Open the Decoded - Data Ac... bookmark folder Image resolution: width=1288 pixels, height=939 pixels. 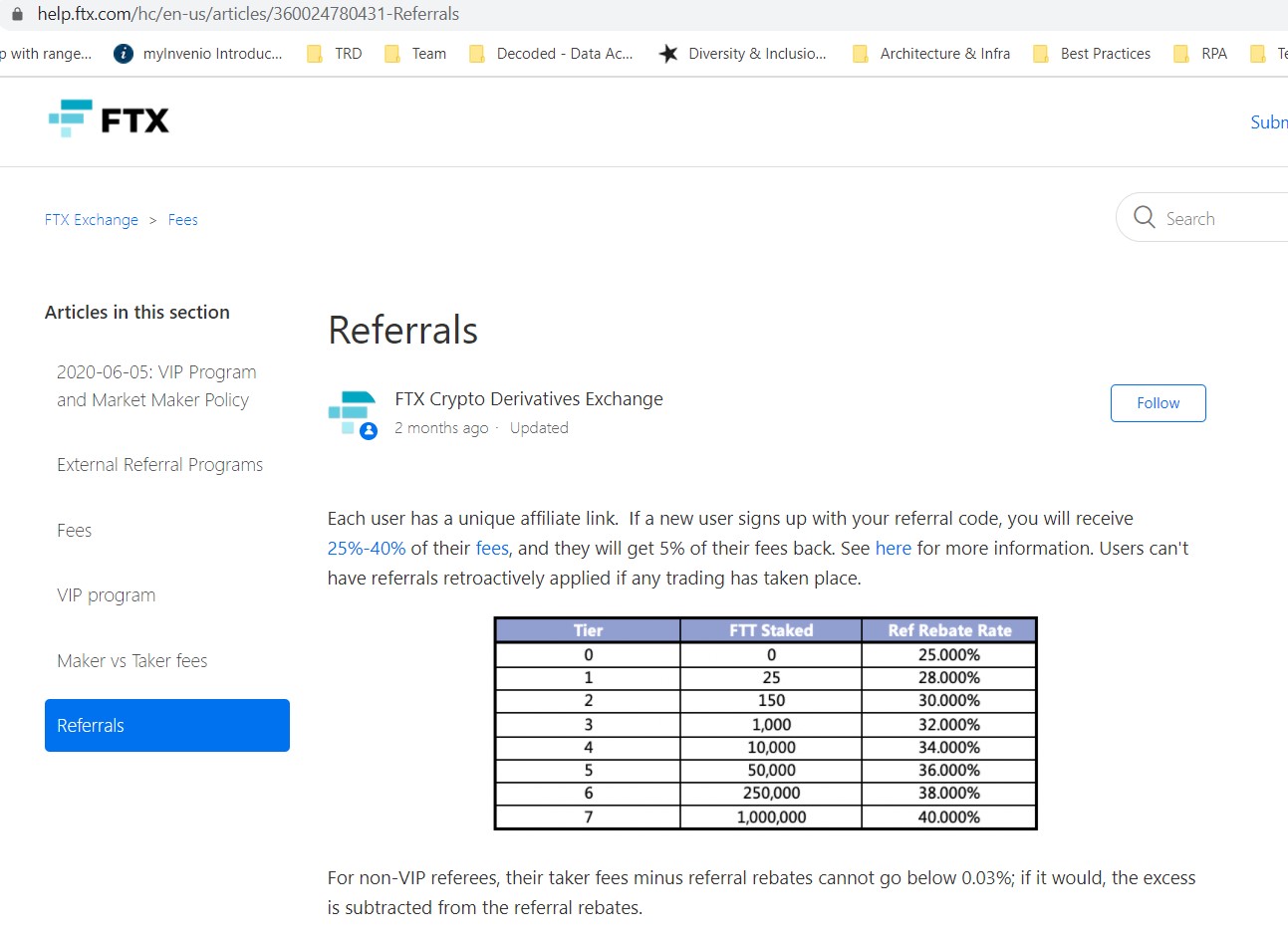(x=551, y=54)
